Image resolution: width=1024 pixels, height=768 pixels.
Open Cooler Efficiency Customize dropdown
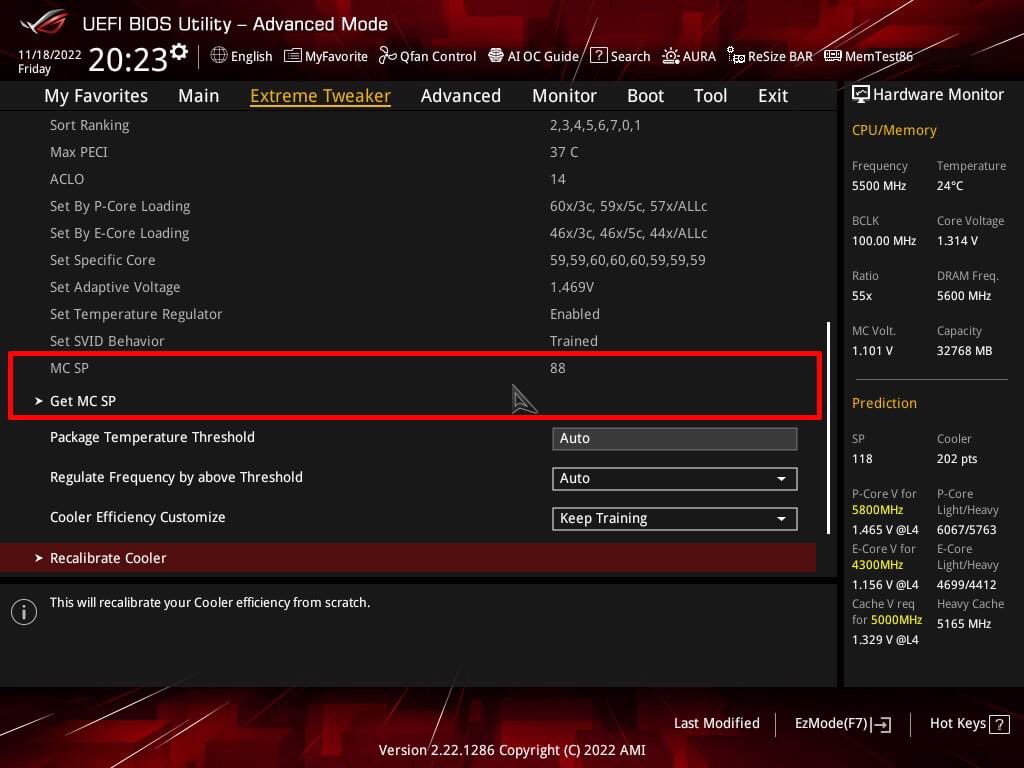coord(675,519)
